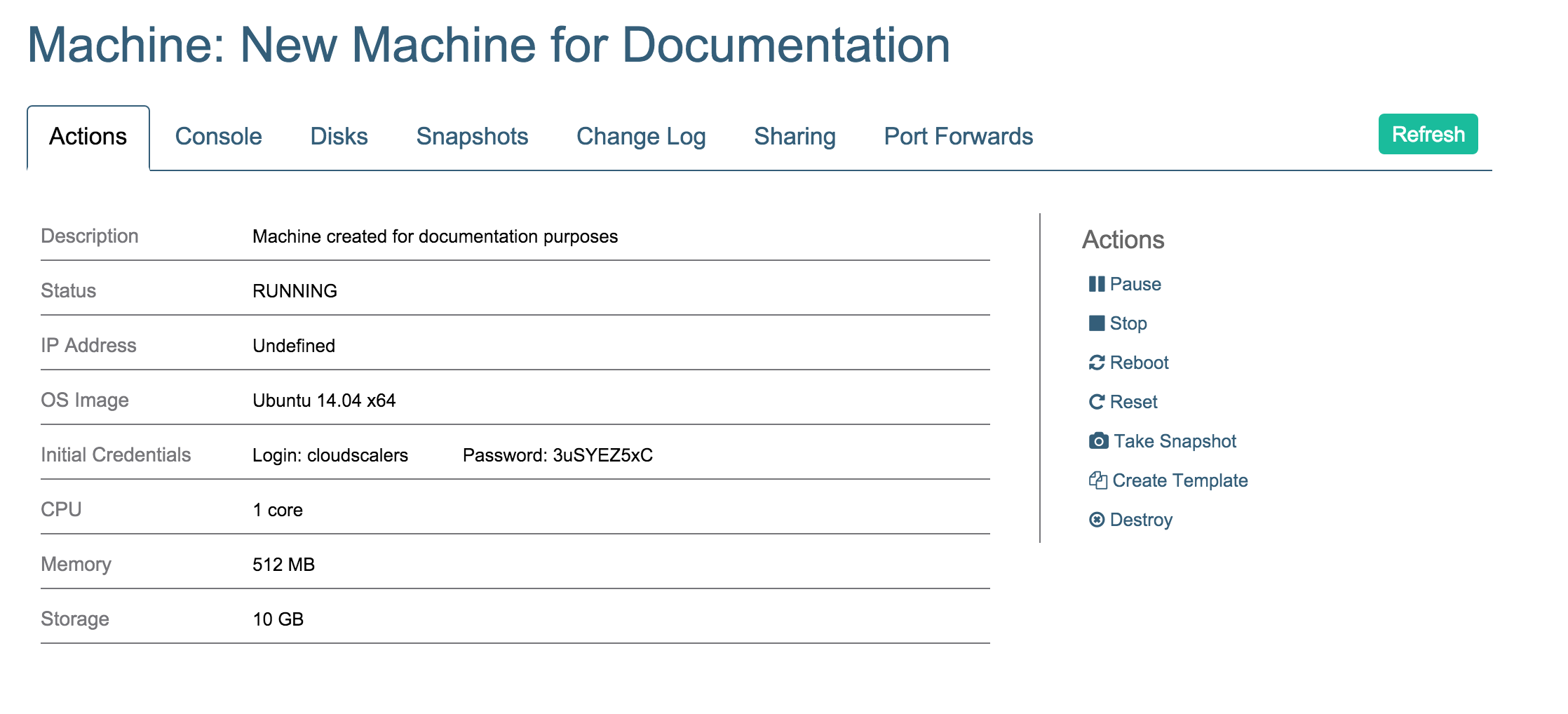Click the machine description text

pyautogui.click(x=435, y=236)
